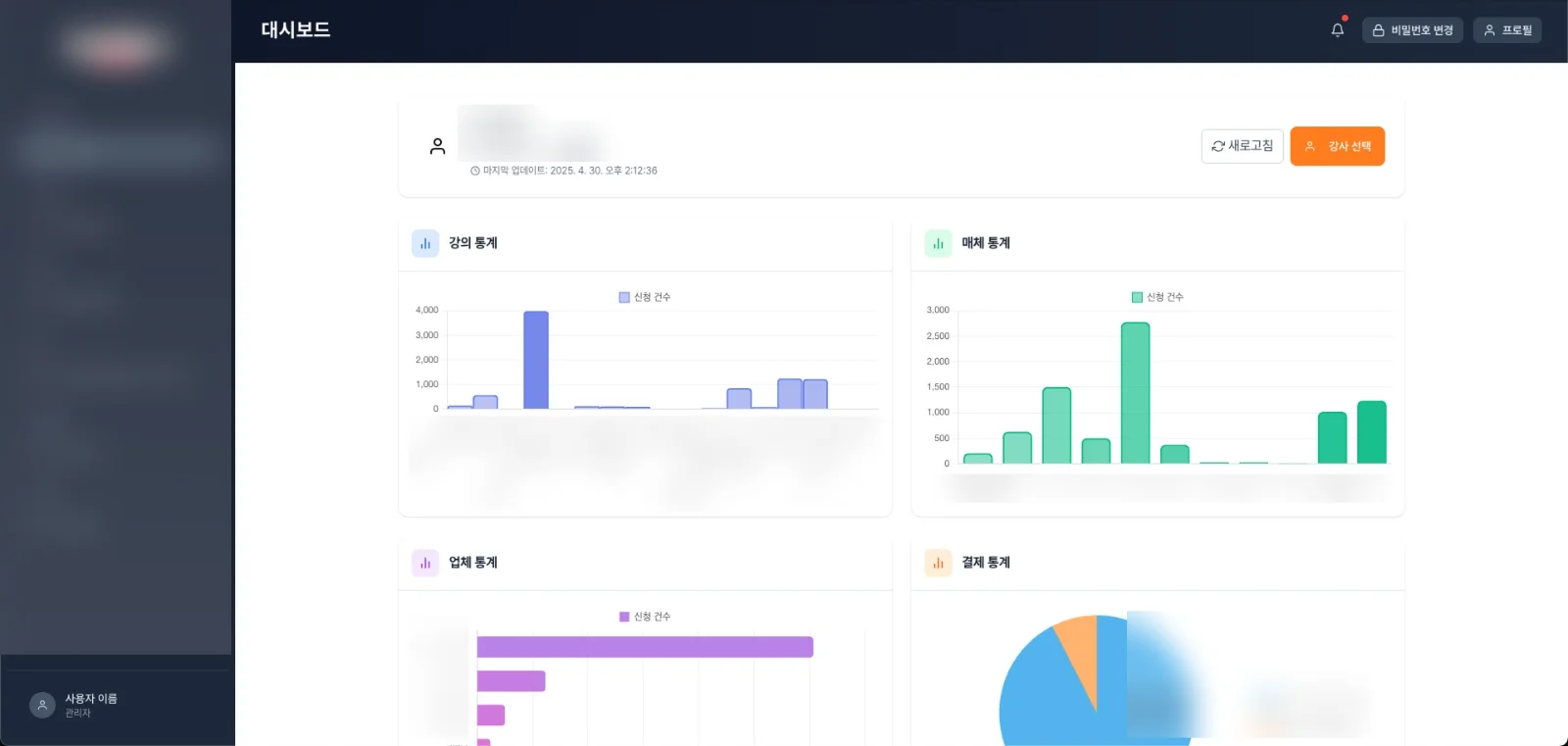This screenshot has height=746, width=1568.
Task: Click the 마지막 업데이트 timestamp text
Action: (x=569, y=171)
